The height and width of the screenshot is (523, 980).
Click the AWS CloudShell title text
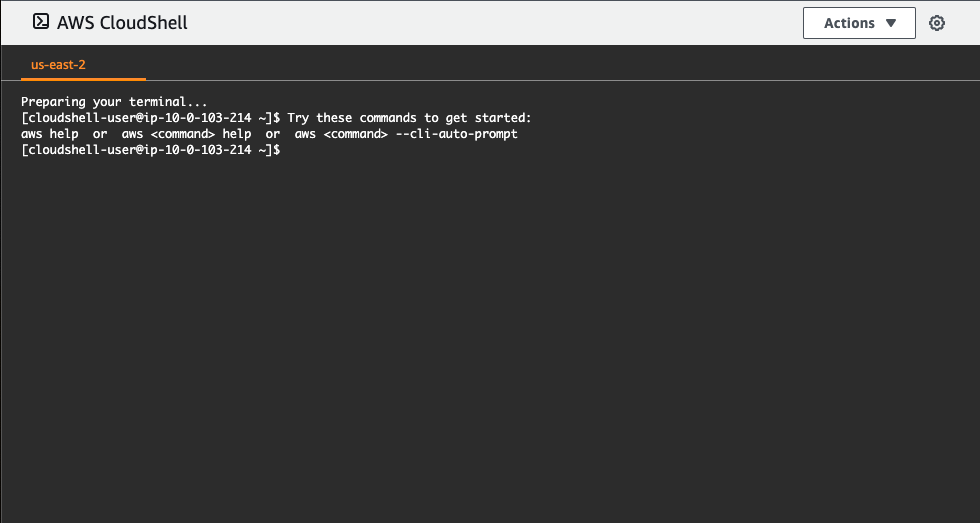coord(122,22)
